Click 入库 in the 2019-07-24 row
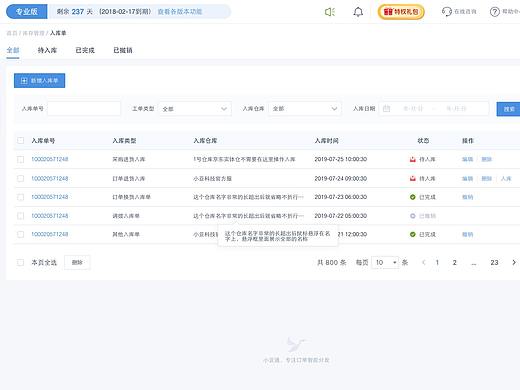The width and height of the screenshot is (520, 390). point(506,179)
